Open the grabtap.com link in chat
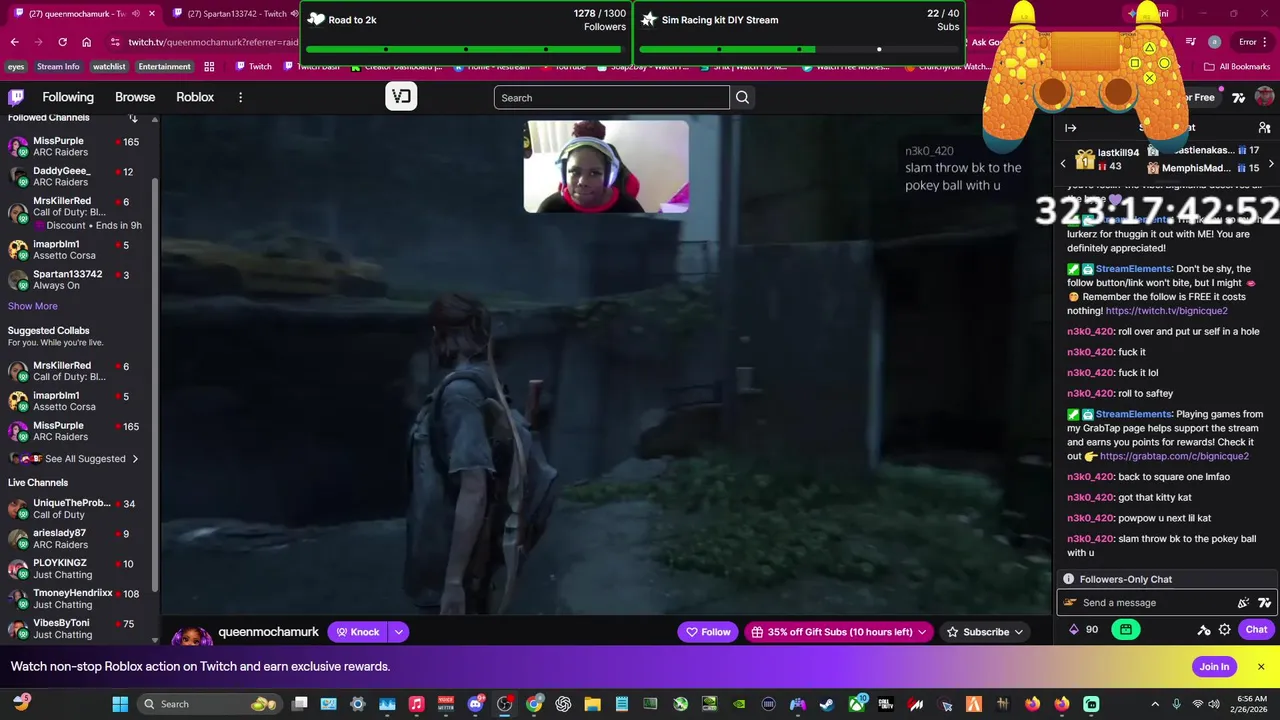Viewport: 1280px width, 720px height. pyautogui.click(x=1174, y=456)
